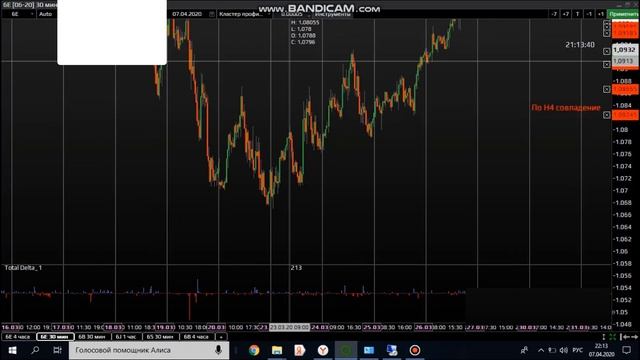Screen dimensions: 640x360
Task: Open the People icon in system tray
Action: (524, 350)
